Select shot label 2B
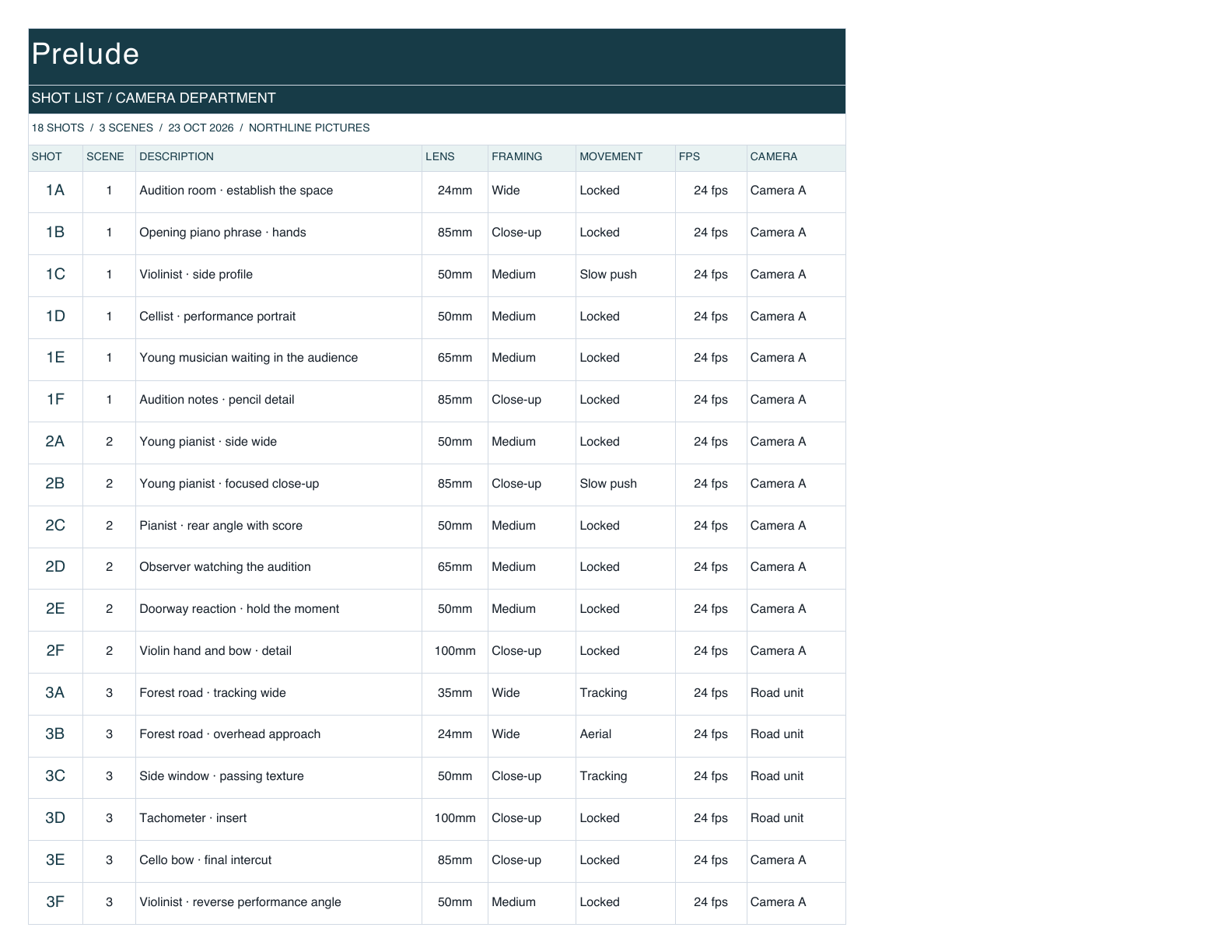 [x=55, y=484]
